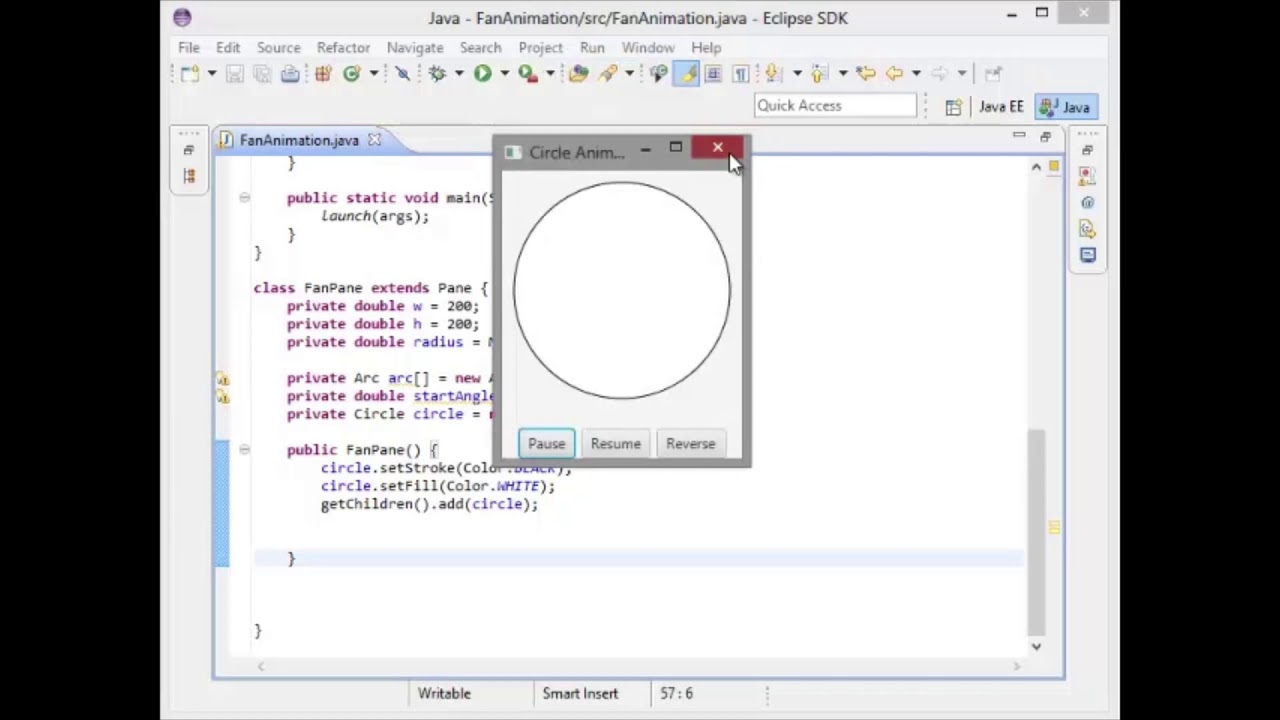Open the New wizard dropdown arrow
Image resolution: width=1280 pixels, height=720 pixels.
coord(211,73)
